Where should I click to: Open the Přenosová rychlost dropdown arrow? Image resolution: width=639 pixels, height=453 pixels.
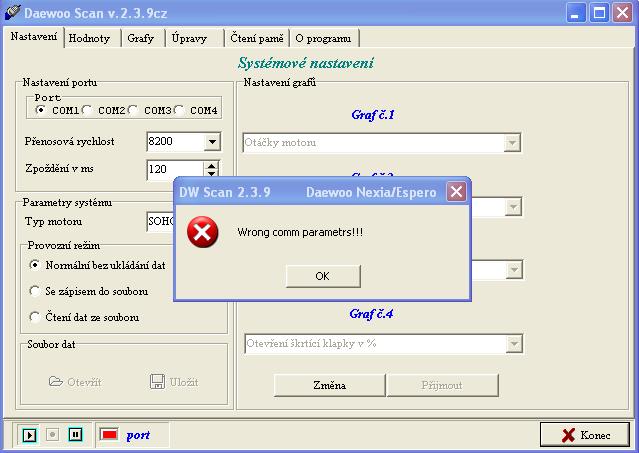pos(212,142)
